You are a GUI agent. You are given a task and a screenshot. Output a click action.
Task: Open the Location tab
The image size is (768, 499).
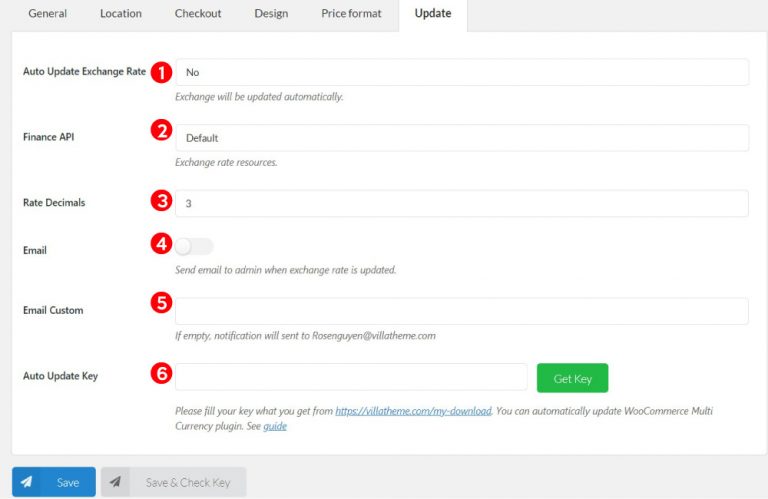pos(121,14)
